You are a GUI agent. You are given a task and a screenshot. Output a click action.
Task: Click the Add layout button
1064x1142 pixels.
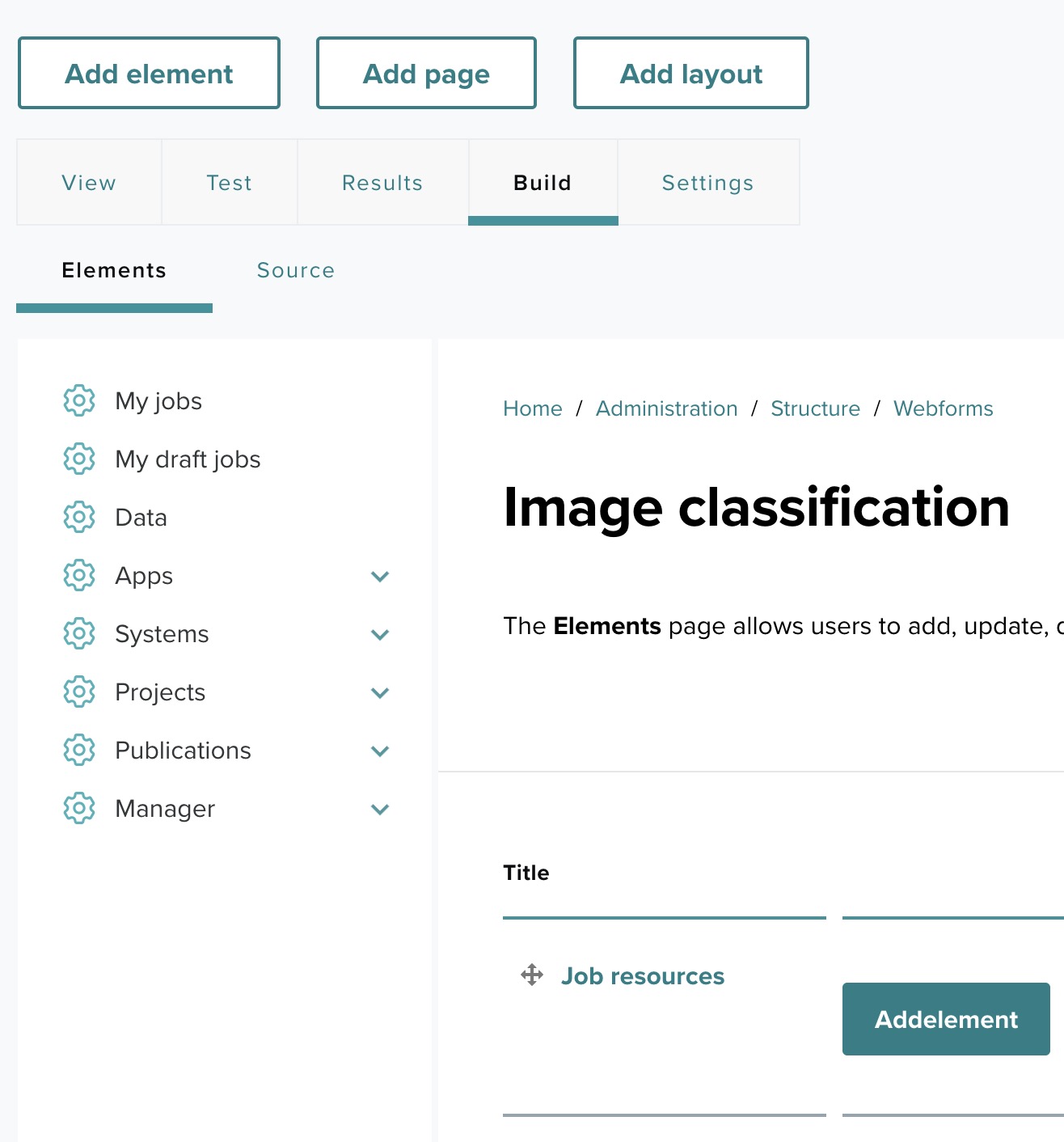point(690,74)
